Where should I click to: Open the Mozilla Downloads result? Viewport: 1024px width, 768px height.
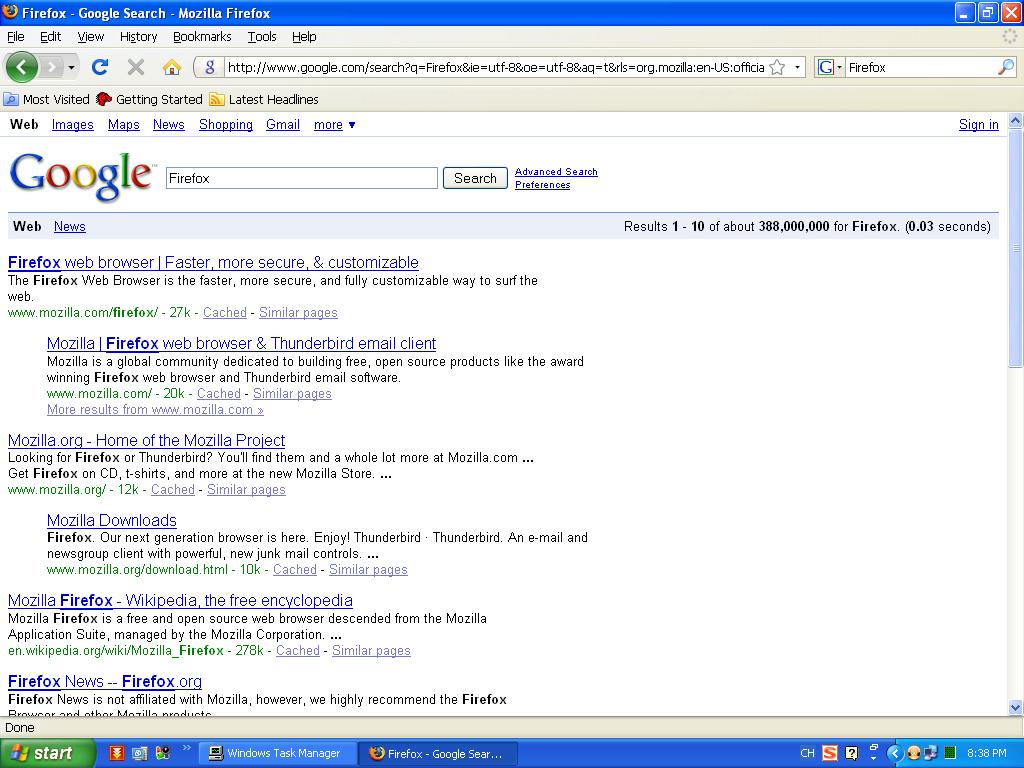pyautogui.click(x=112, y=520)
